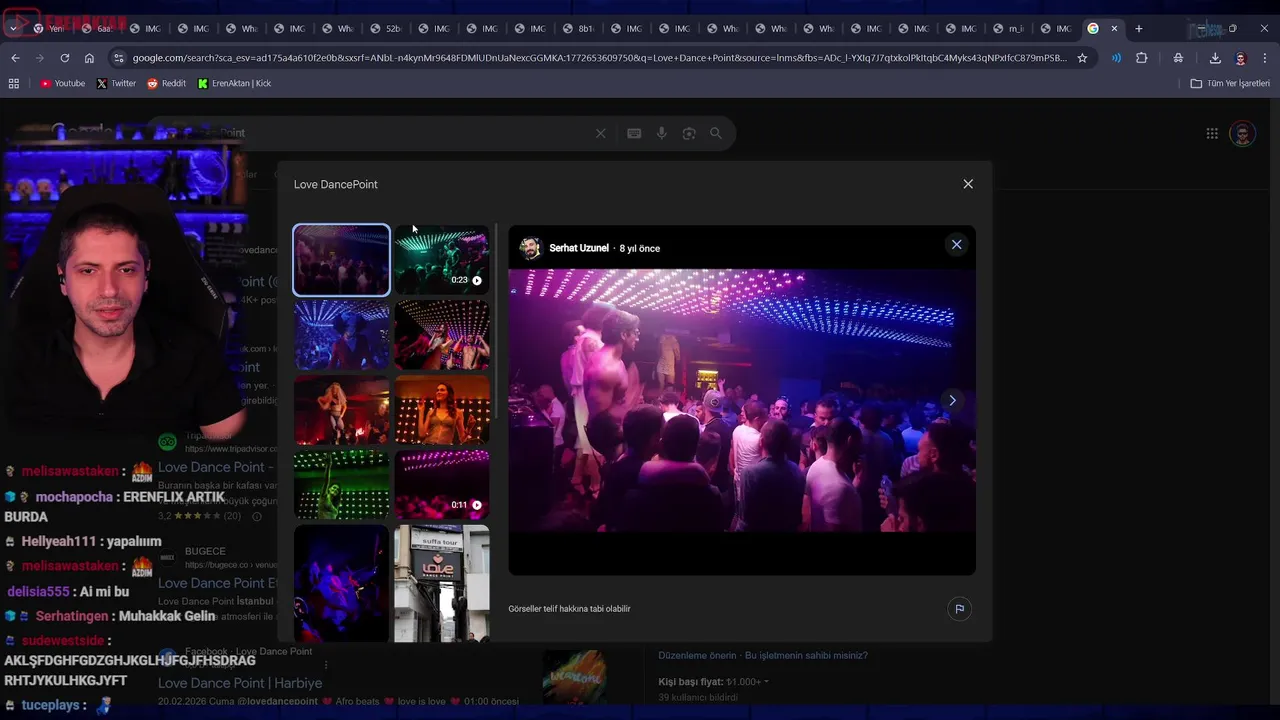Play the 0:11 video thumbnail
Image resolution: width=1280 pixels, height=720 pixels.
click(x=442, y=484)
